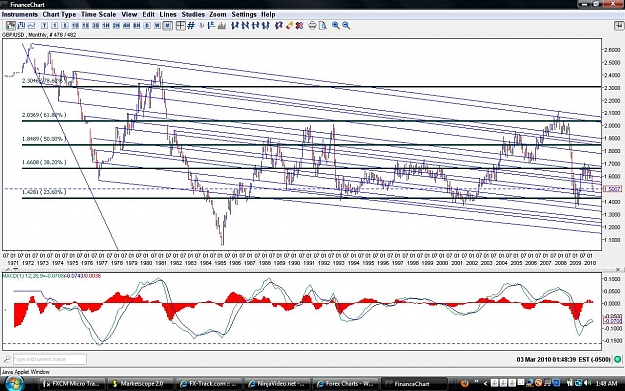Set the tick (T) time scale
The image size is (625, 391).
coord(45,26)
